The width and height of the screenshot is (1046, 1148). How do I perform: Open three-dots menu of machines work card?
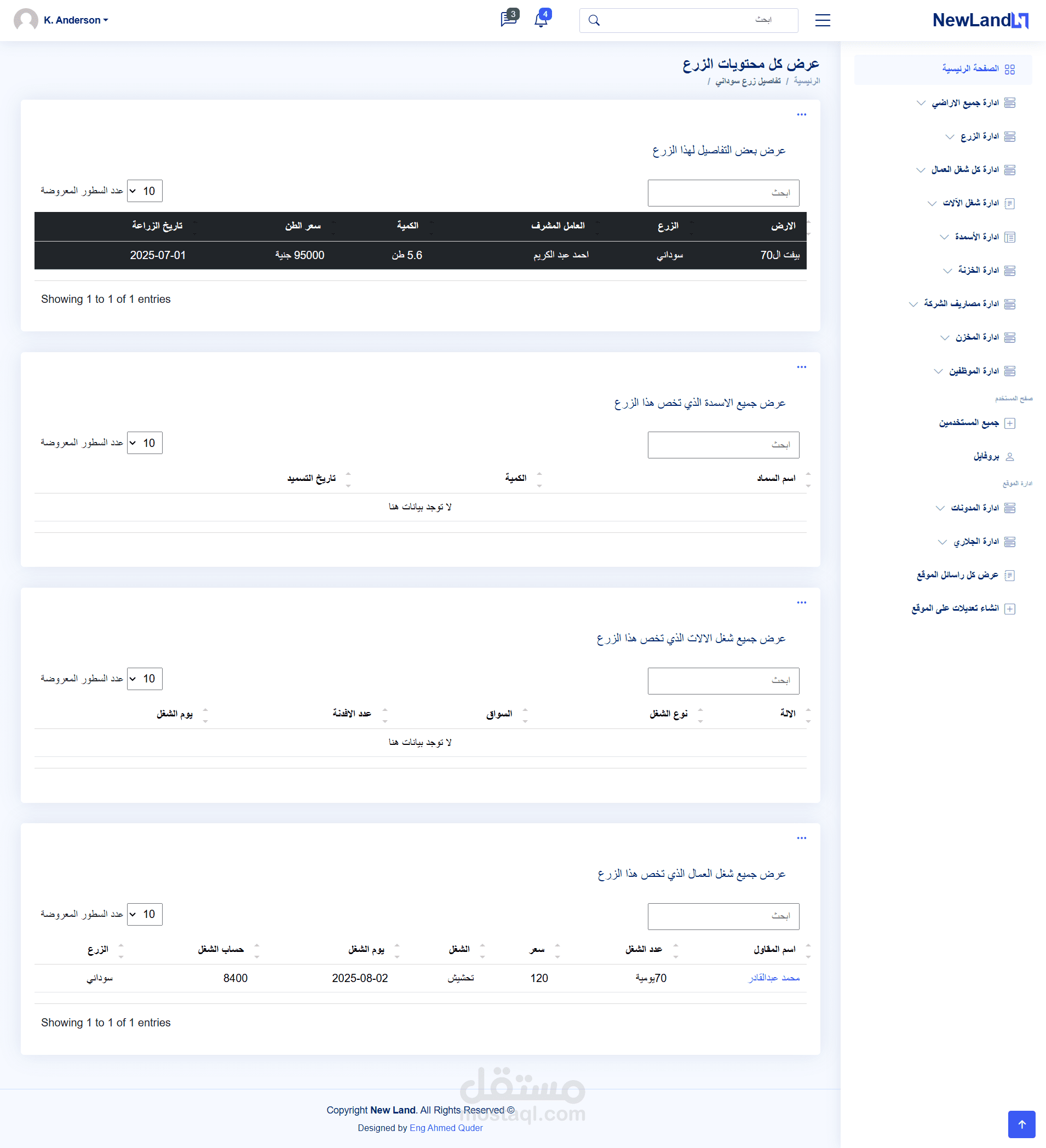[802, 602]
